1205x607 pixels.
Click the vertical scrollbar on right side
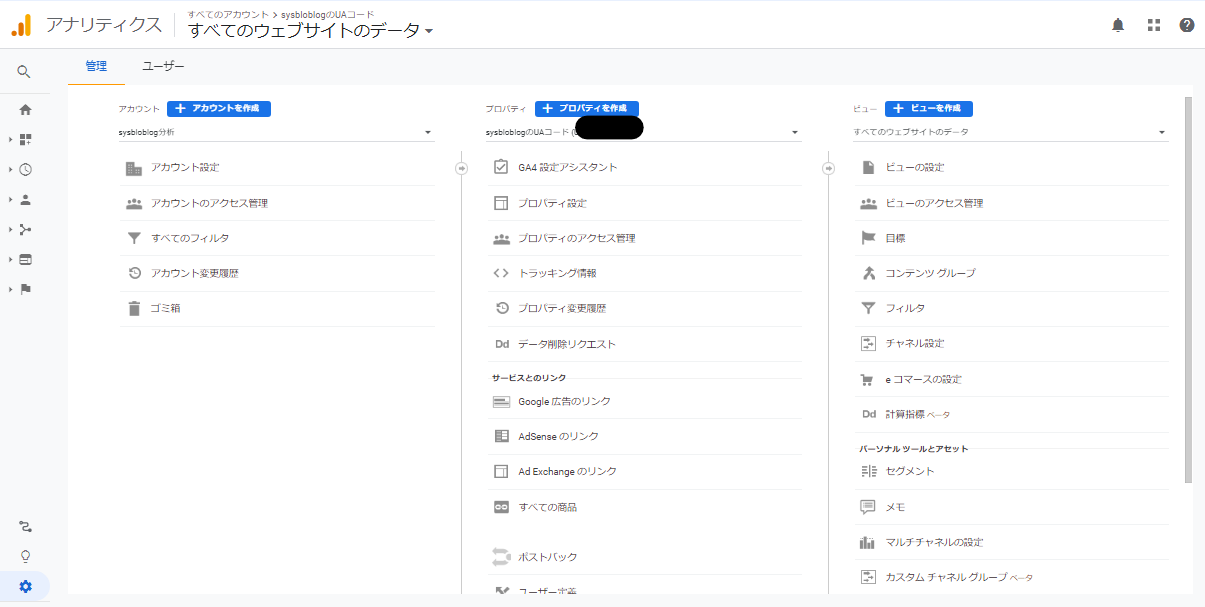[x=1188, y=290]
